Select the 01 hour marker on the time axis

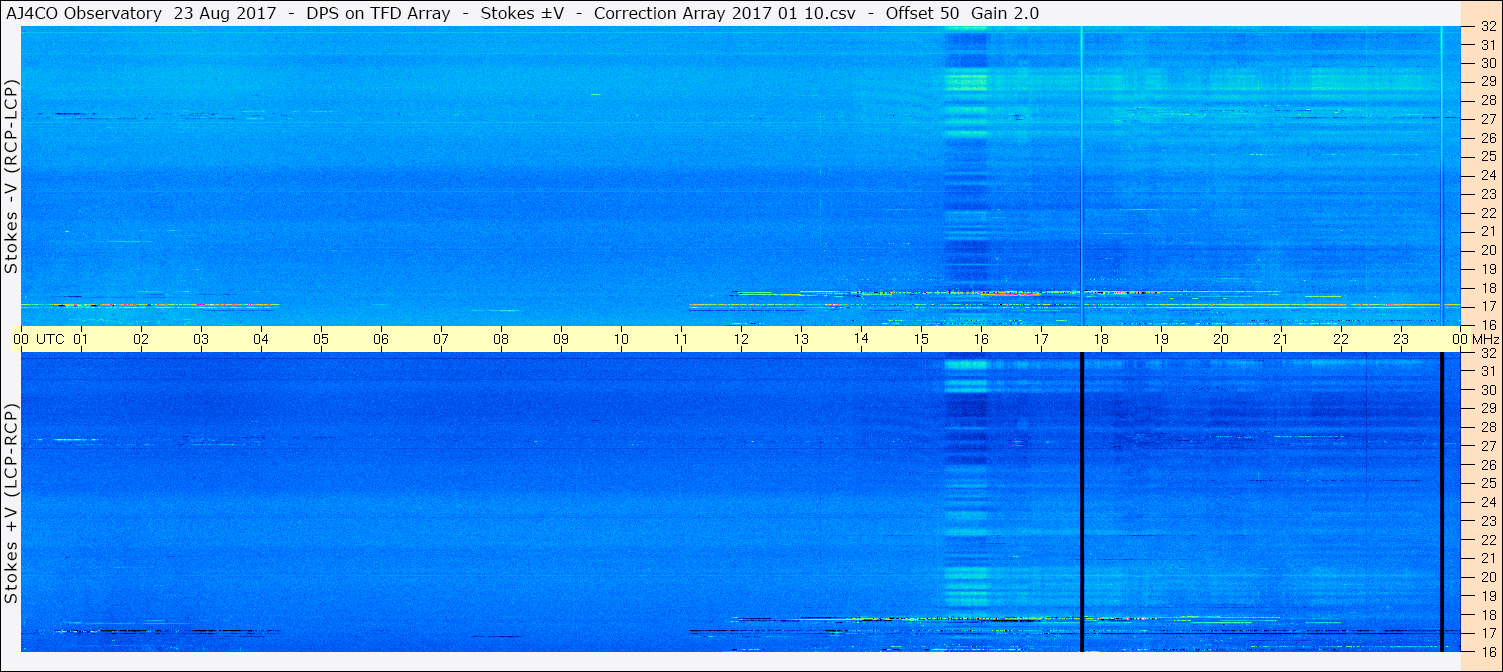pyautogui.click(x=81, y=339)
